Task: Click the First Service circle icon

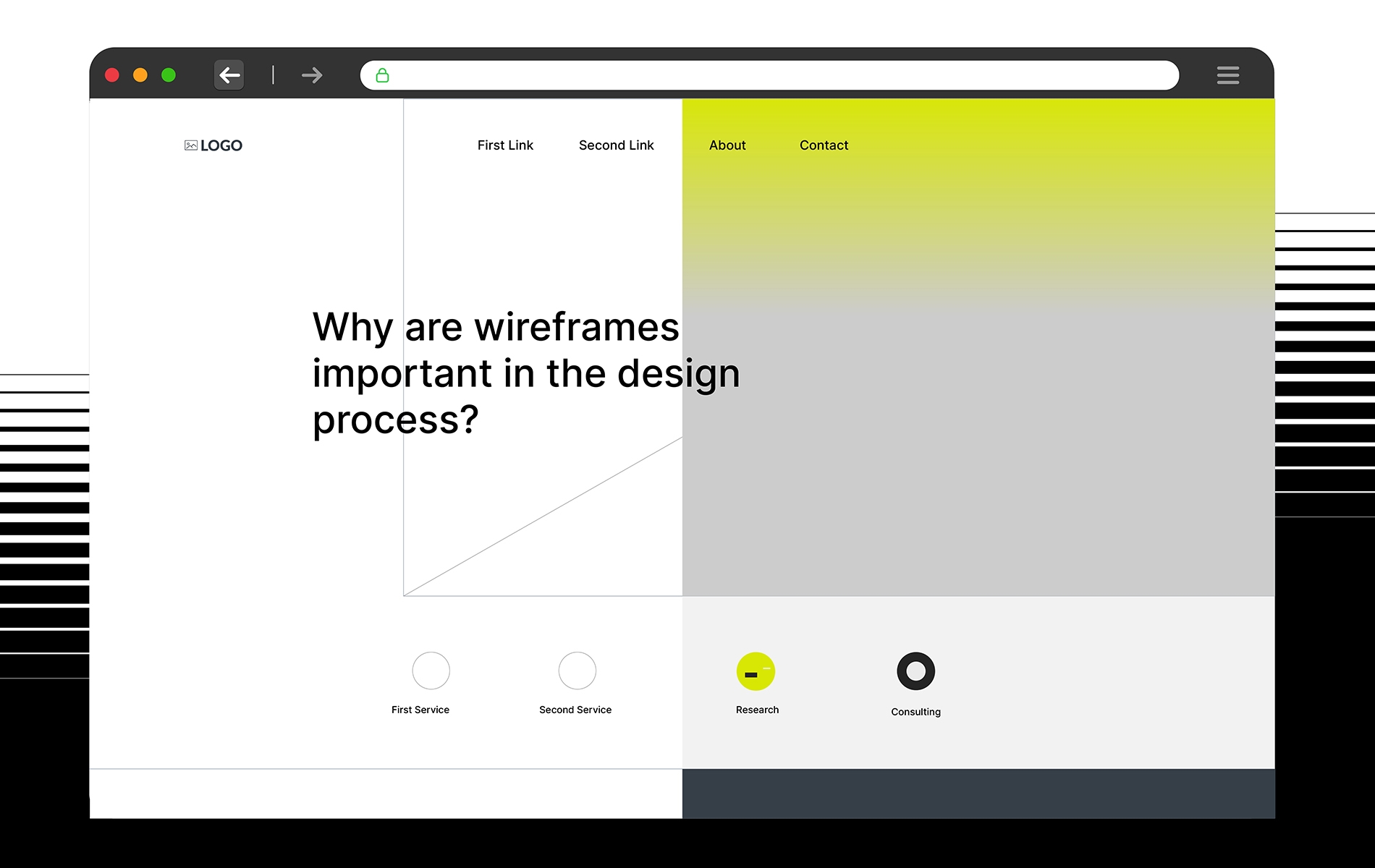Action: (x=431, y=671)
